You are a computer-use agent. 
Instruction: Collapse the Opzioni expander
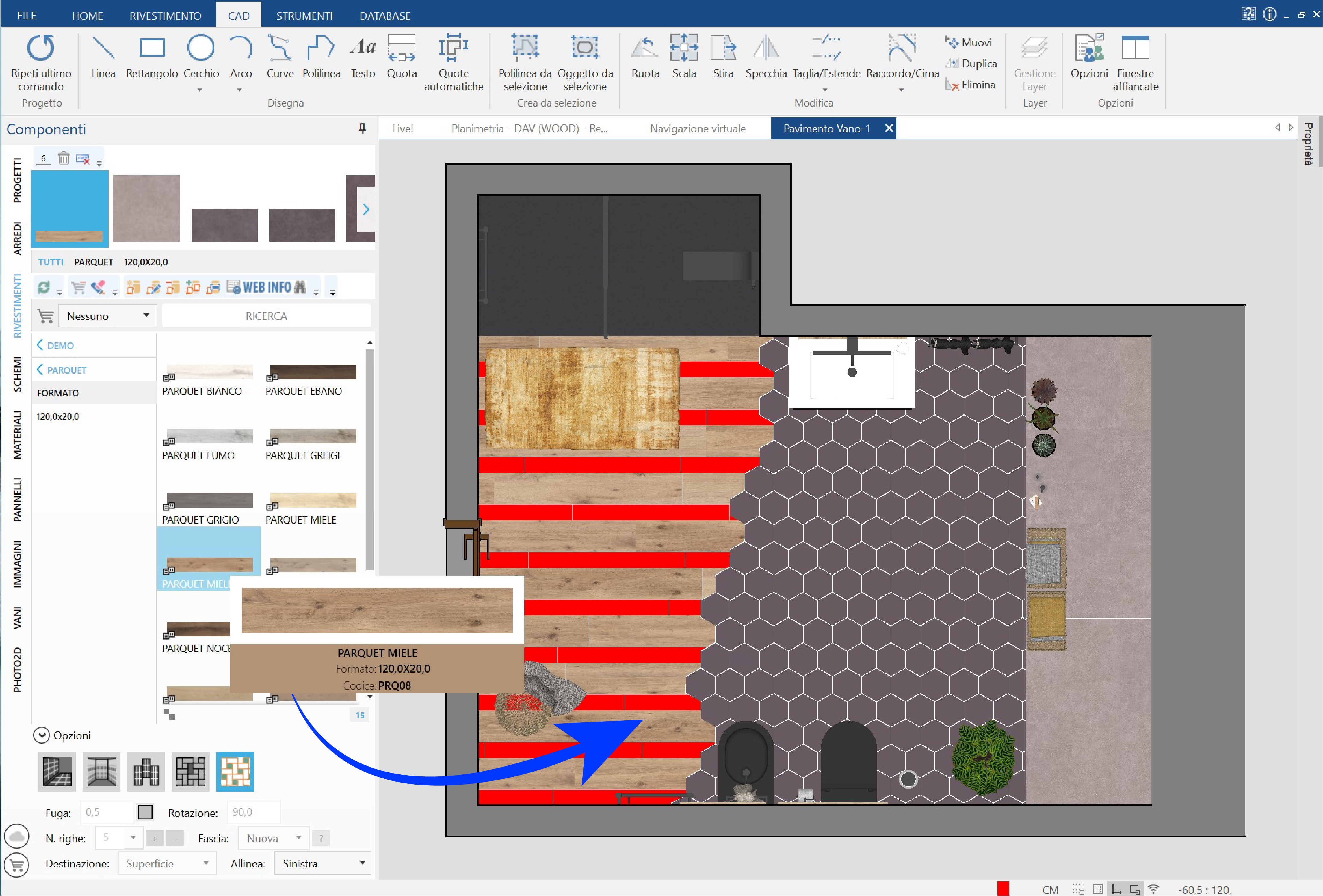[41, 735]
